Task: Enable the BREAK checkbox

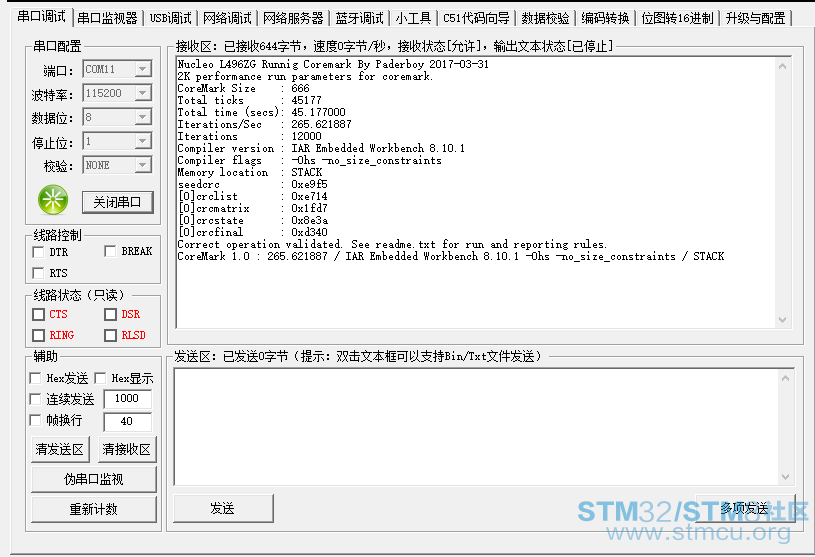Action: (x=110, y=251)
